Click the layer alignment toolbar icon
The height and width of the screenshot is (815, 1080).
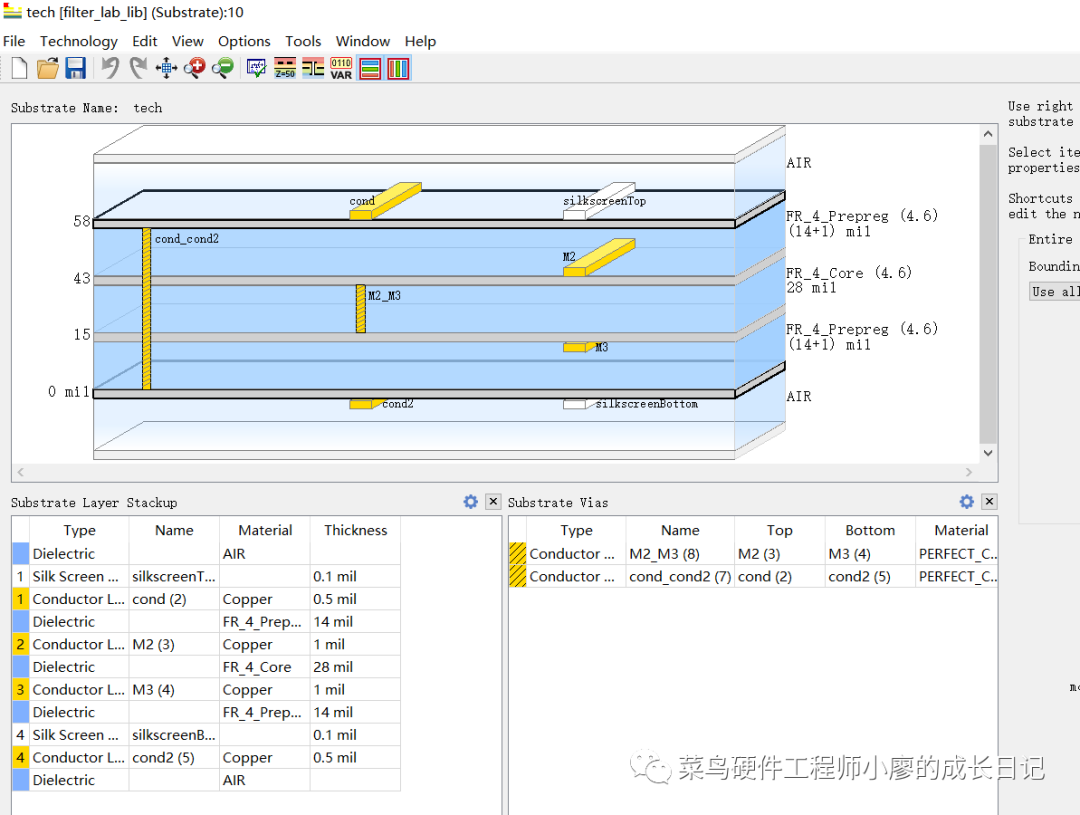pos(313,68)
